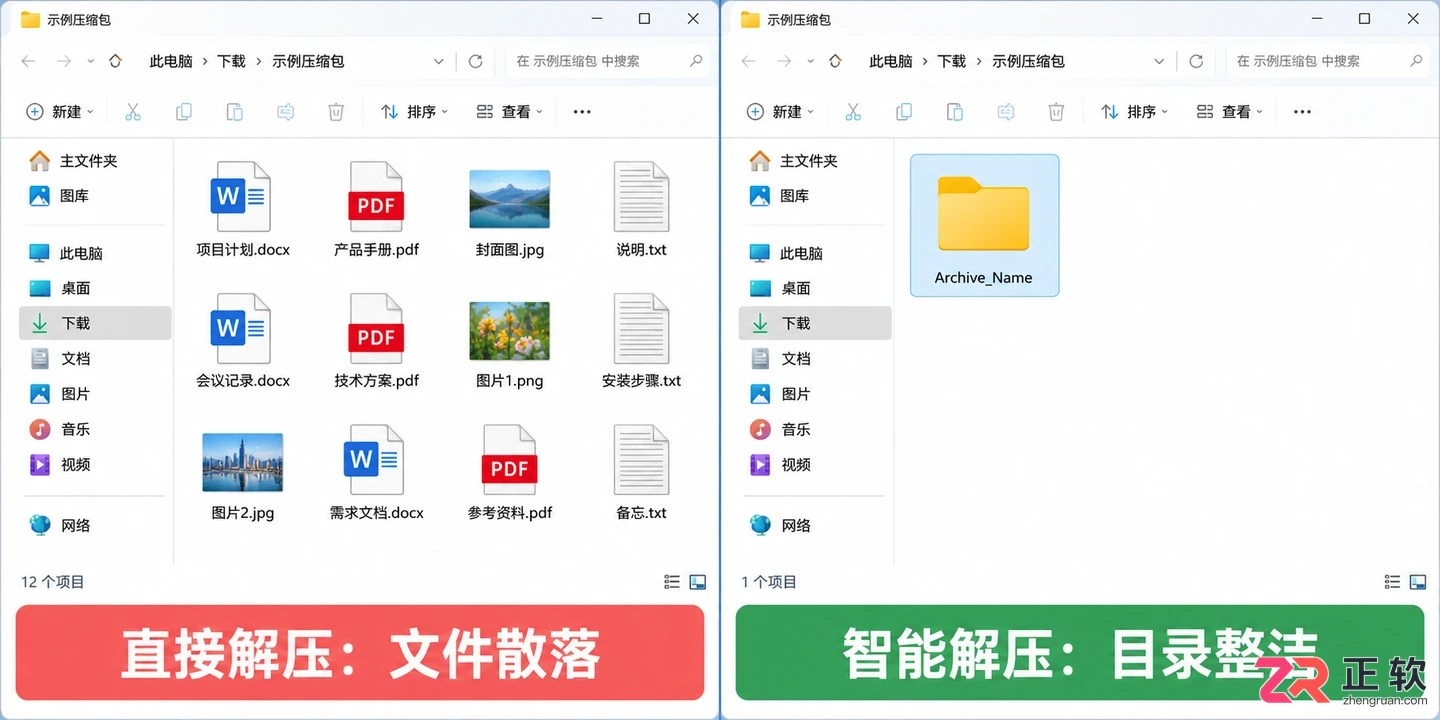Click forward arrow in left window
The width and height of the screenshot is (1440, 720).
(x=64, y=61)
